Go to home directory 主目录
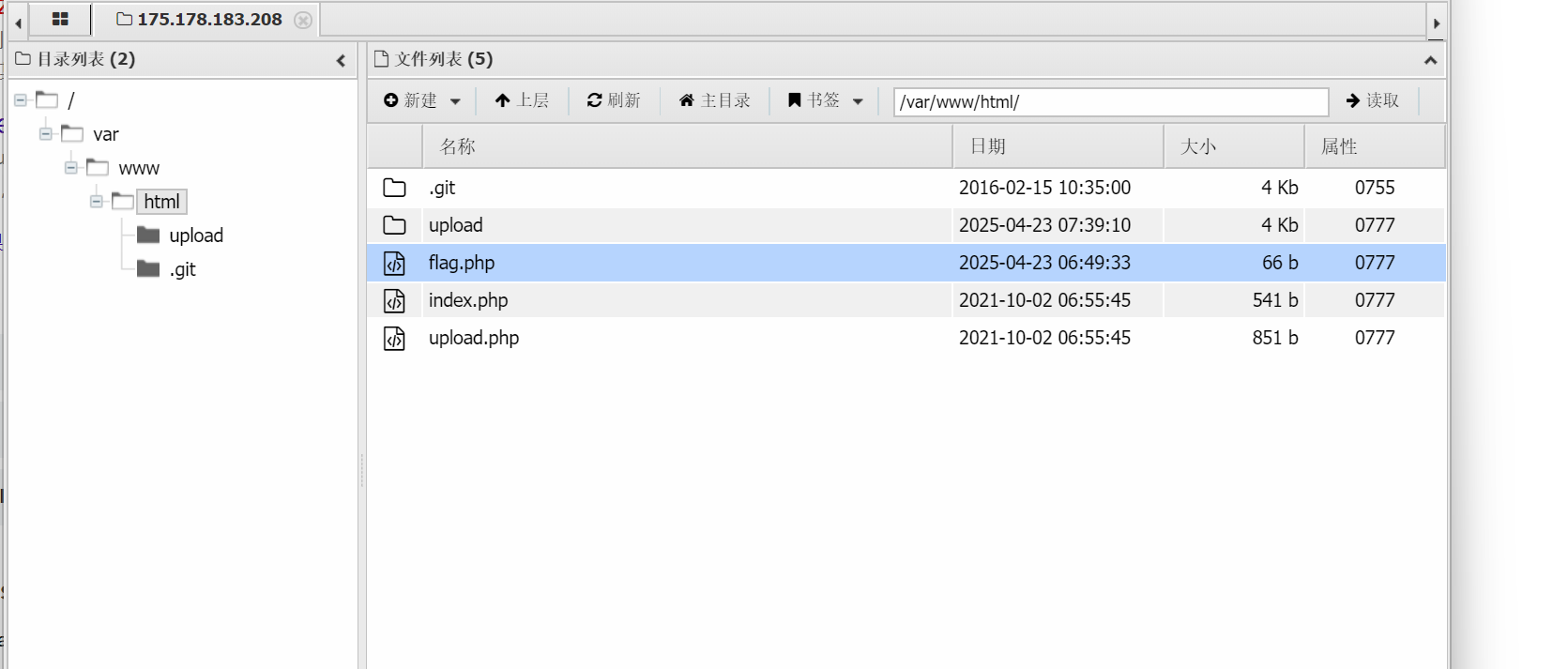1568x669 pixels. coord(714,100)
